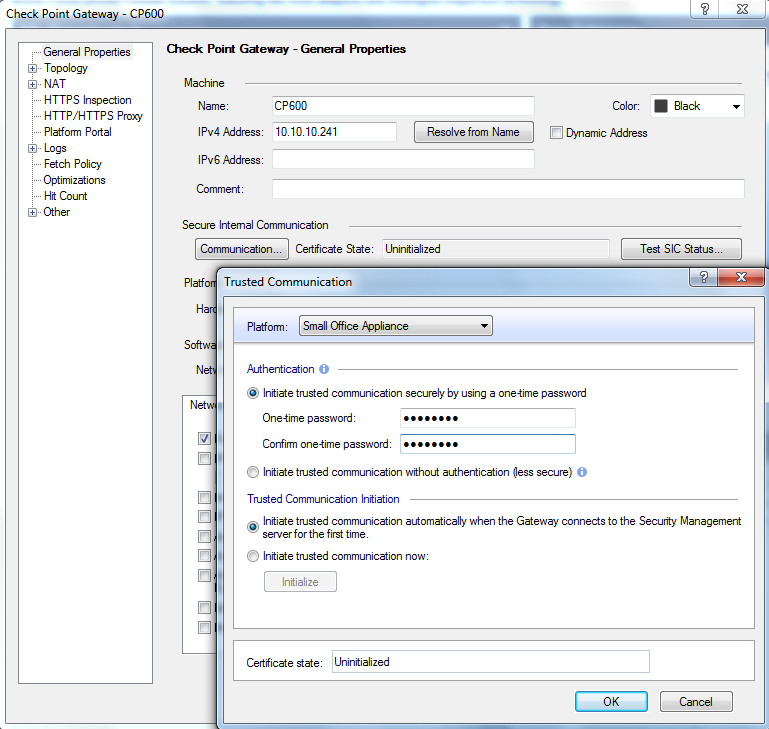Select initiate without authentication radio
The image size is (769, 729).
253,472
